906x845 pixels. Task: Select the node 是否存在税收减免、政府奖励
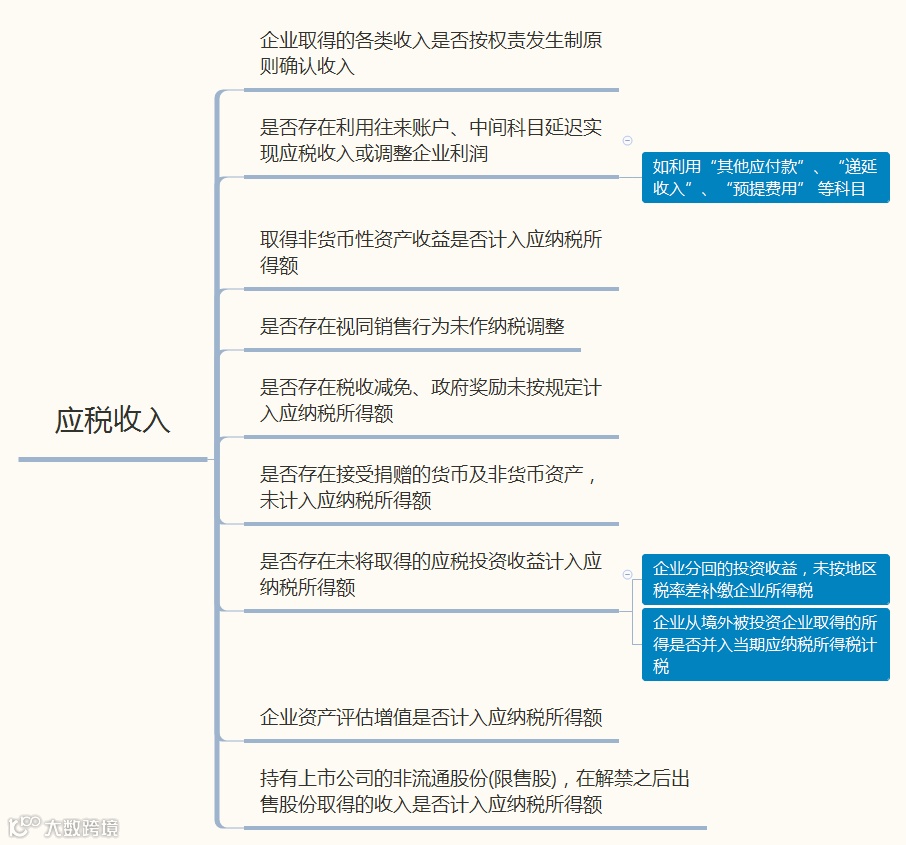tap(431, 400)
